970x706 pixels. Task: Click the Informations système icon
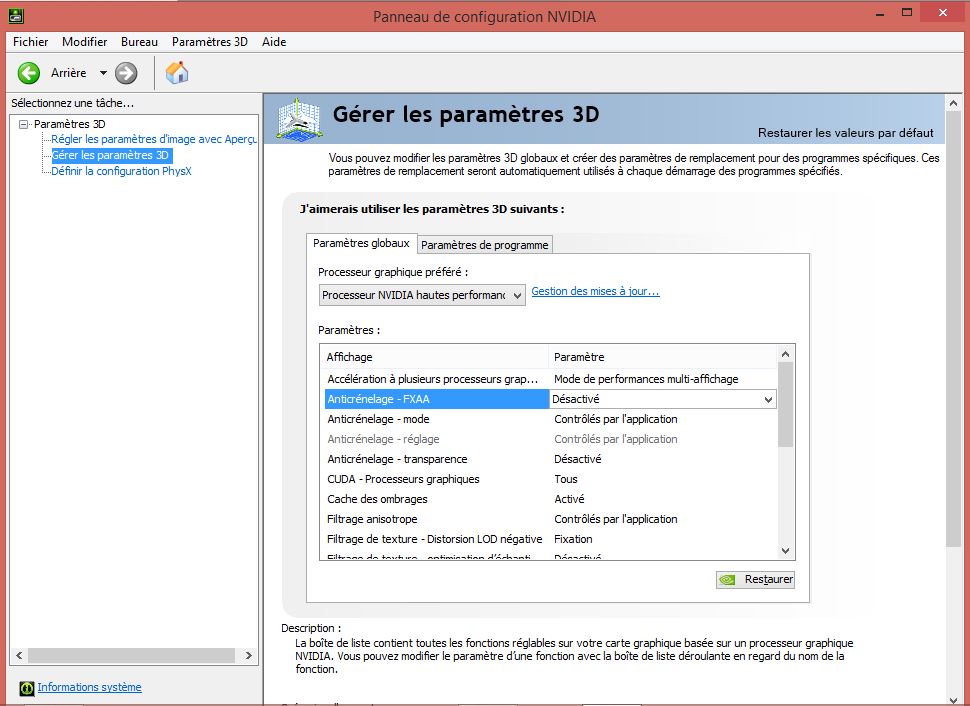pyautogui.click(x=27, y=688)
